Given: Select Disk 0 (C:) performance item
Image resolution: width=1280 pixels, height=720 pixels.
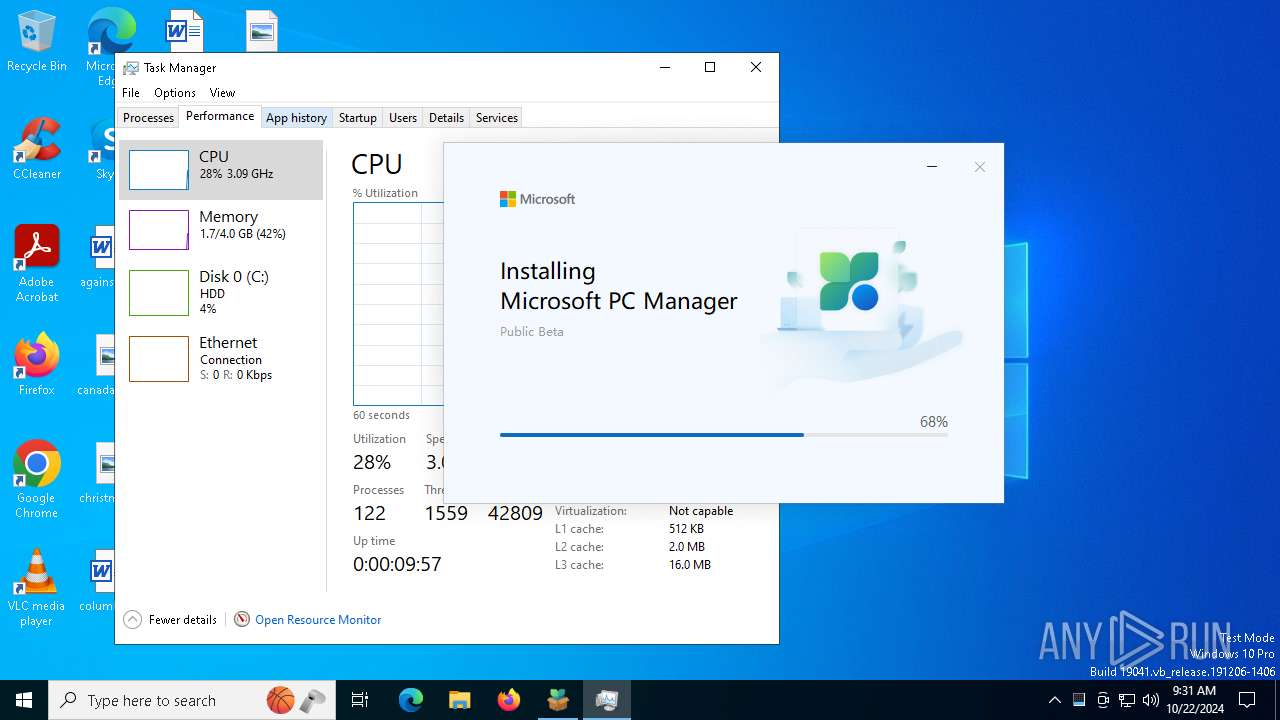Looking at the screenshot, I should pyautogui.click(x=221, y=293).
